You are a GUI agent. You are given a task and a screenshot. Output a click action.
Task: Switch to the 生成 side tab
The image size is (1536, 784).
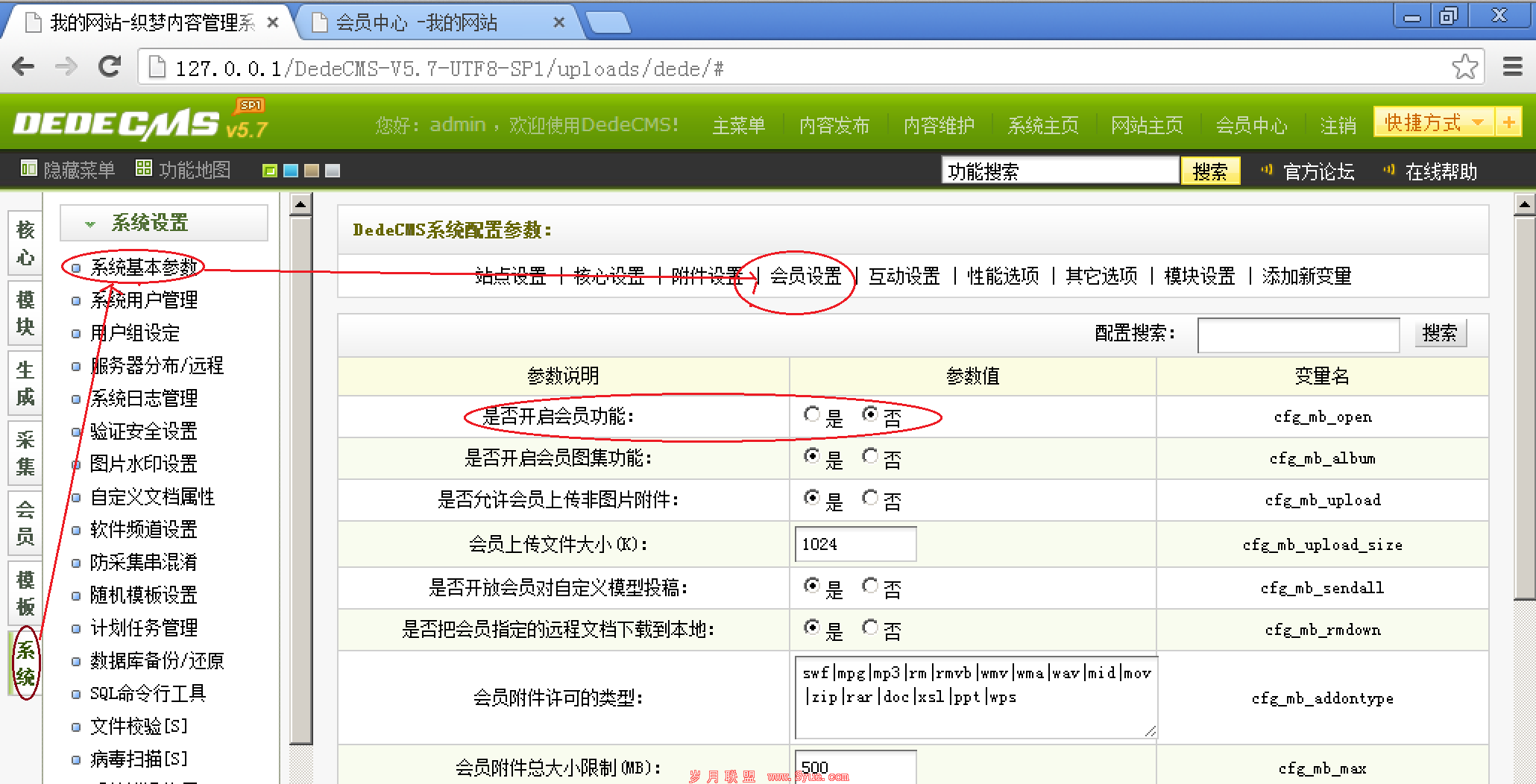25,383
